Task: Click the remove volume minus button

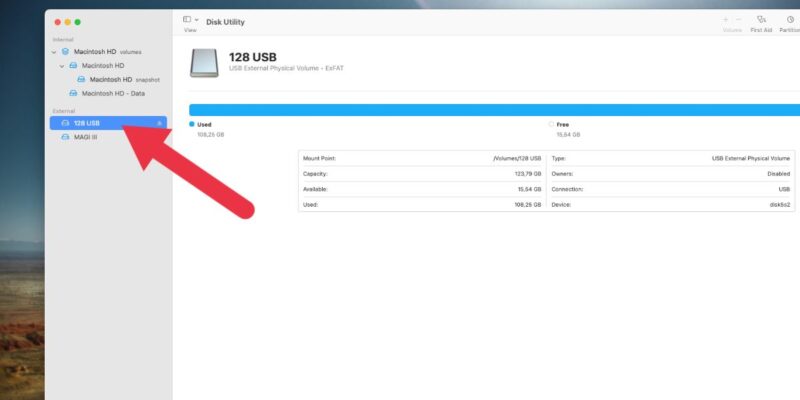Action: point(738,19)
